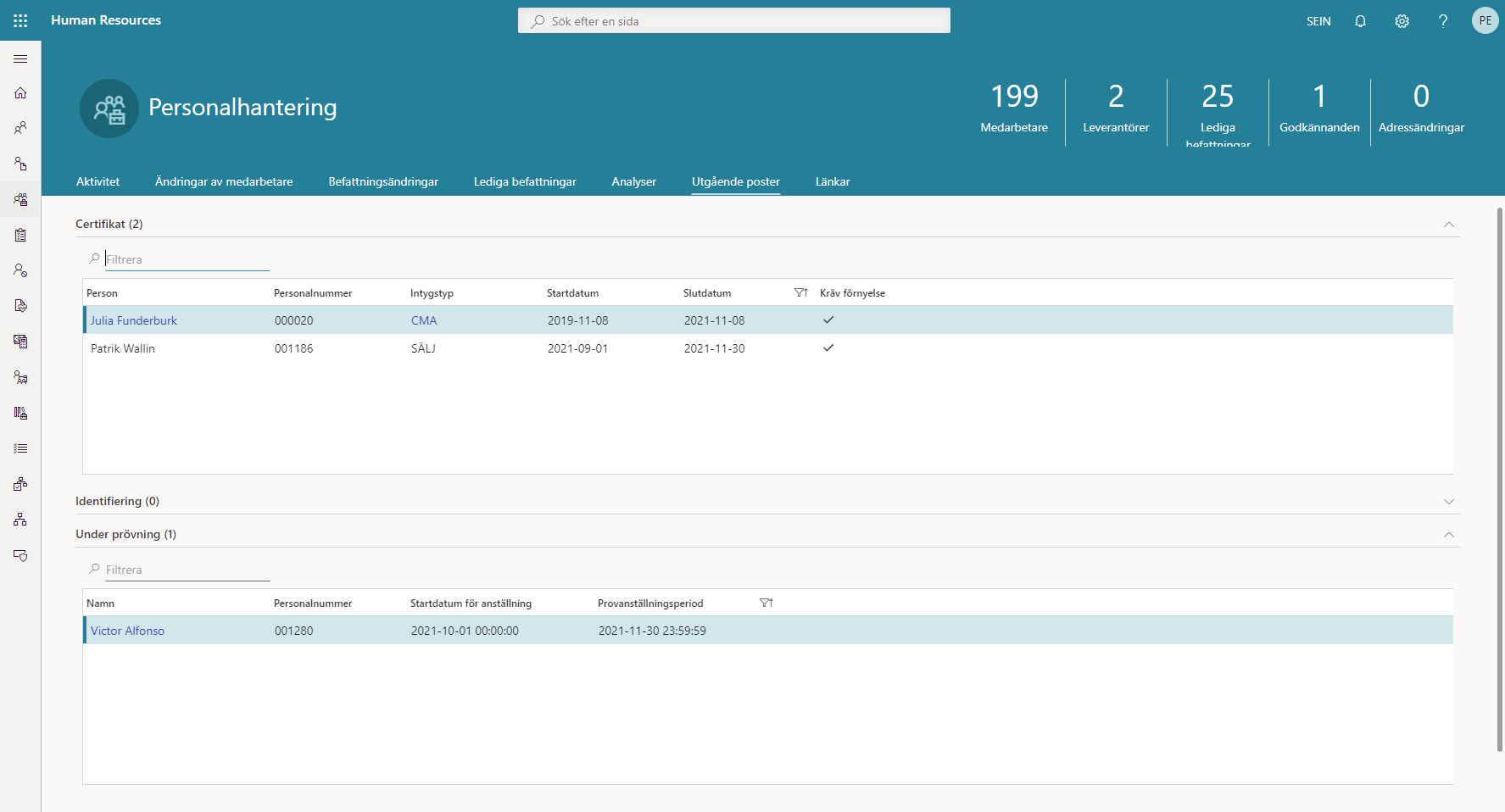This screenshot has width=1505, height=812.
Task: Open the person-with-document icon in sidebar
Action: tap(20, 164)
